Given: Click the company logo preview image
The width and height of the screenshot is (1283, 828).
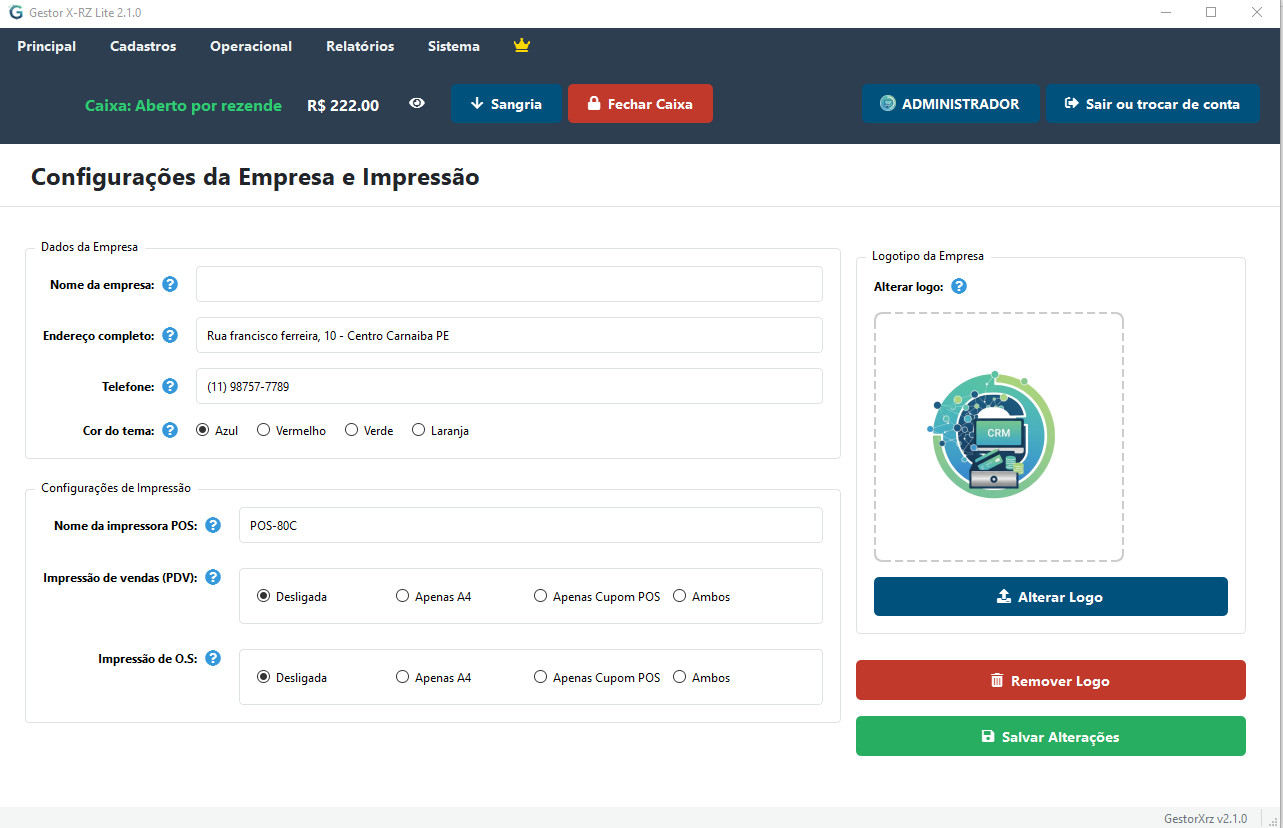Looking at the screenshot, I should pyautogui.click(x=994, y=436).
